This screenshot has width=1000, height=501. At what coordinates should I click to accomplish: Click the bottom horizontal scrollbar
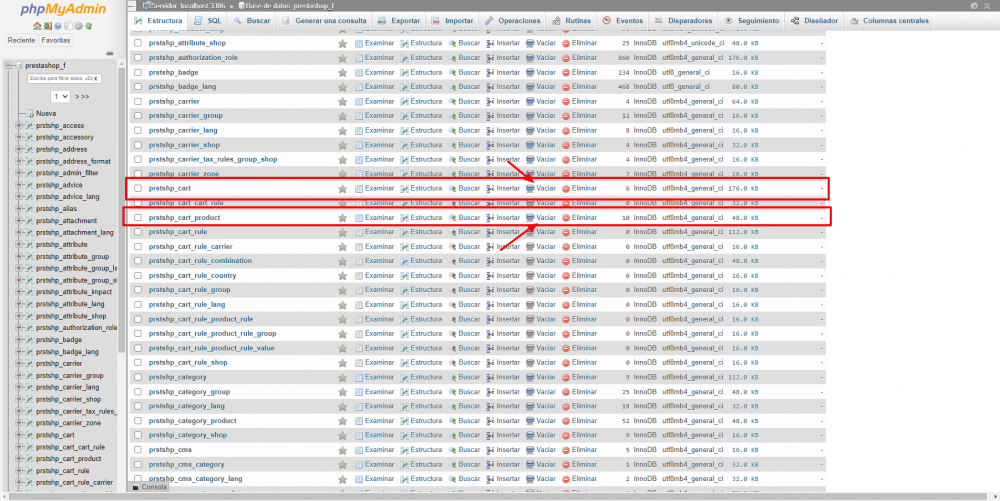[x=497, y=497]
